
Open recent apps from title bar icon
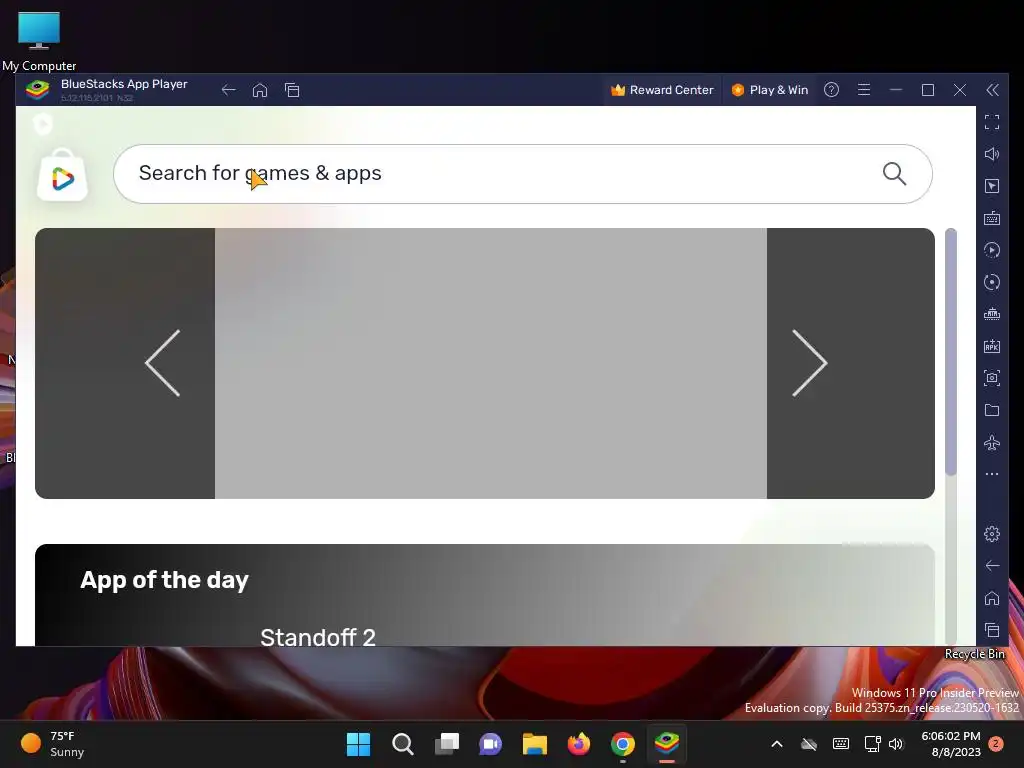point(292,90)
